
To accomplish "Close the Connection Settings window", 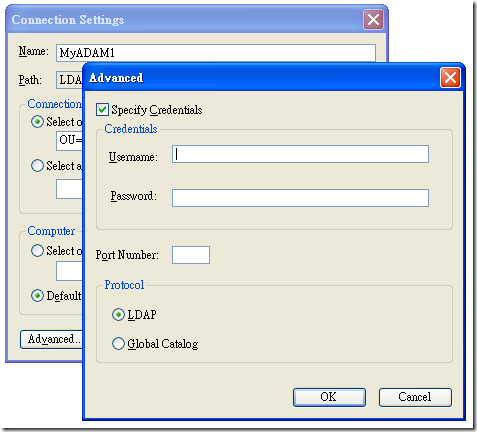I will point(373,20).
